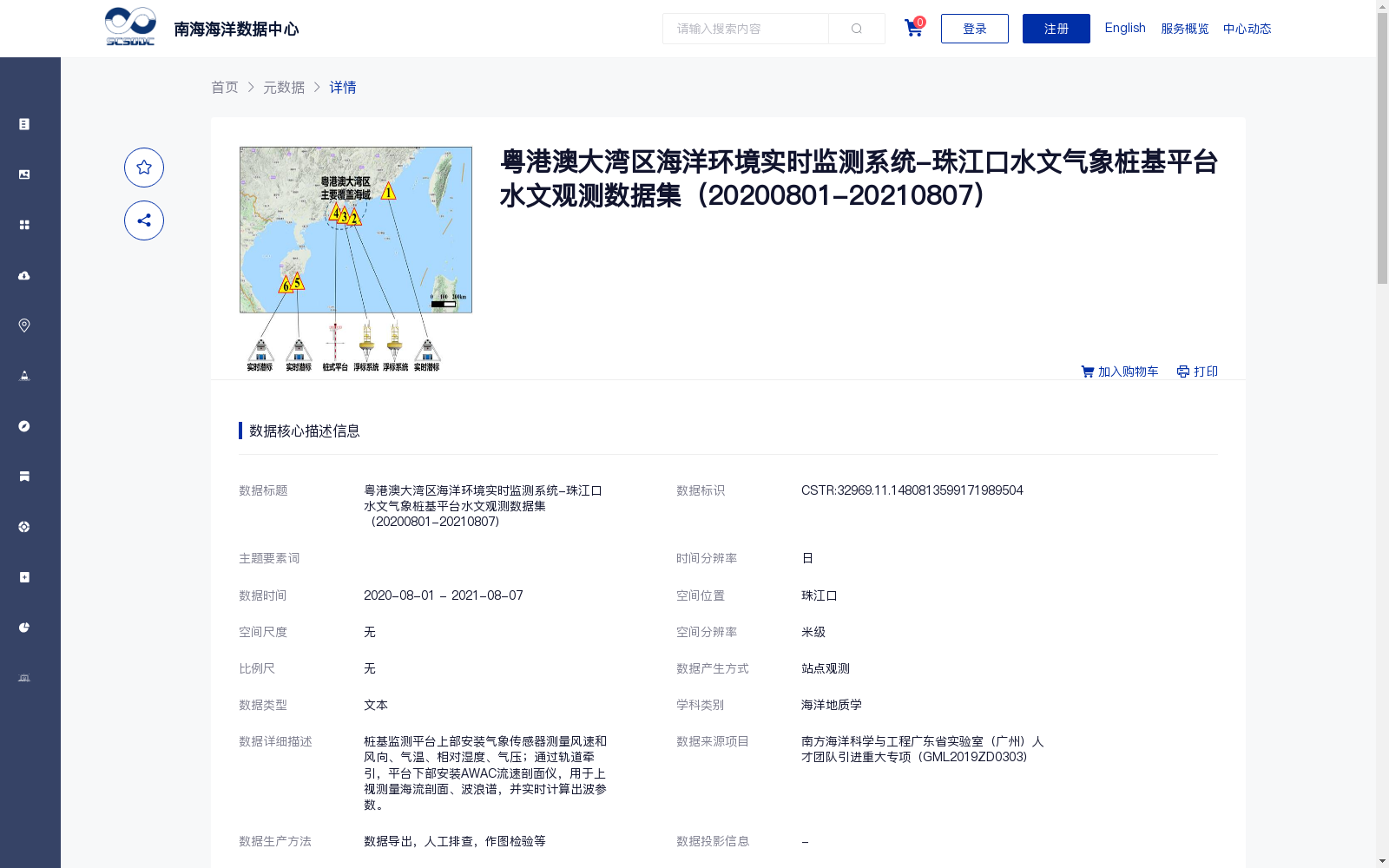Switch language to English

pyautogui.click(x=1125, y=28)
